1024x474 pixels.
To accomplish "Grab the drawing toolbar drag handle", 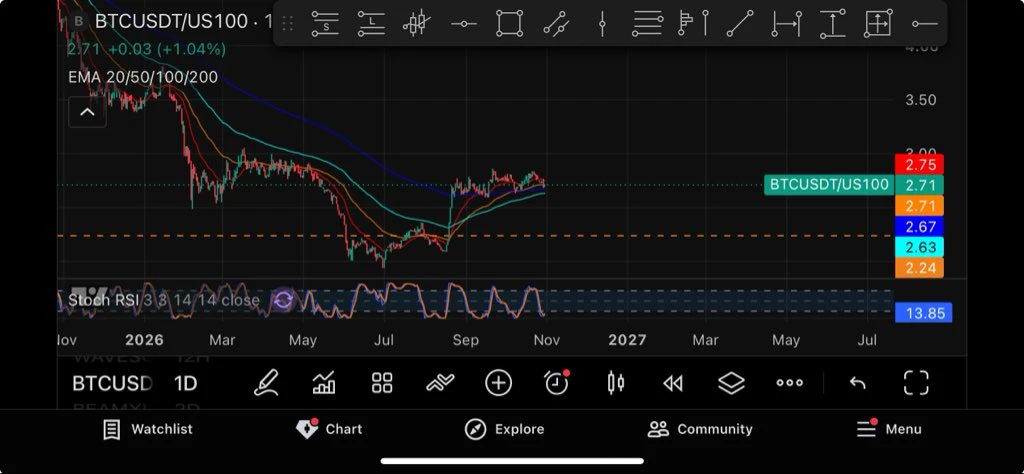I will 287,24.
